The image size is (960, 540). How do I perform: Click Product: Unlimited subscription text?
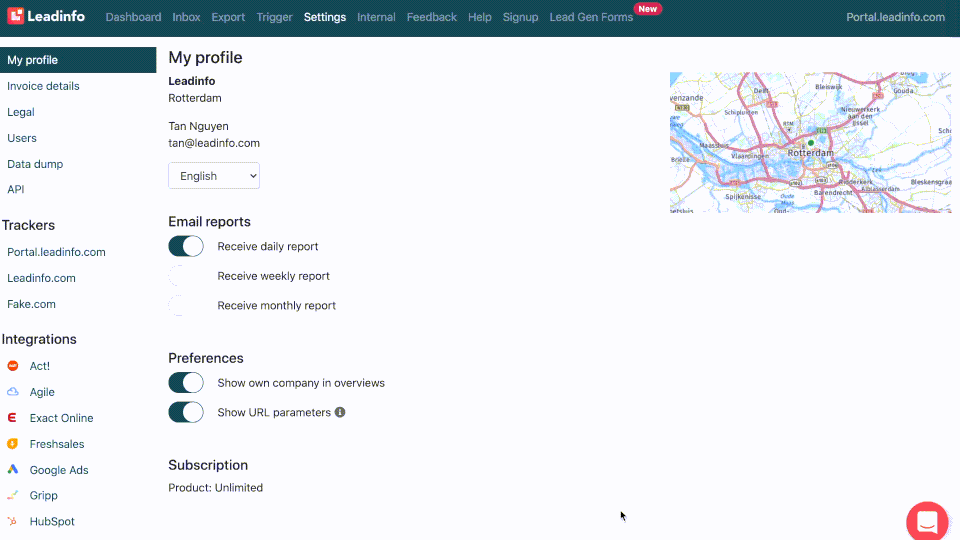coord(216,487)
